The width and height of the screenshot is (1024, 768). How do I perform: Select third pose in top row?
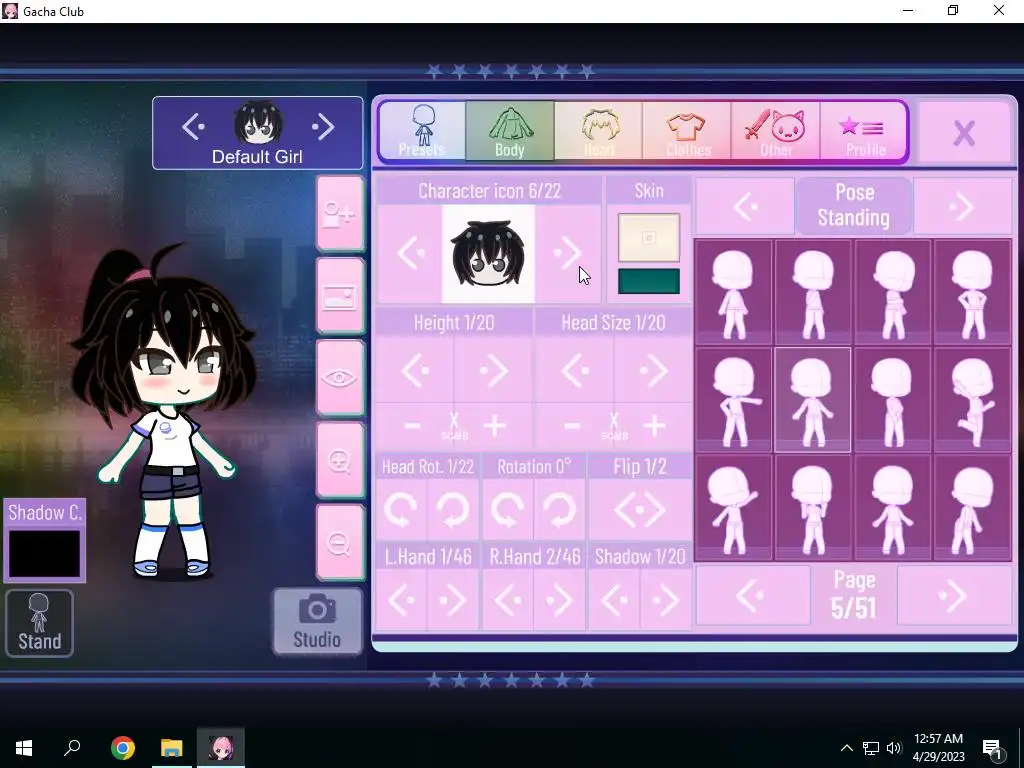click(893, 293)
